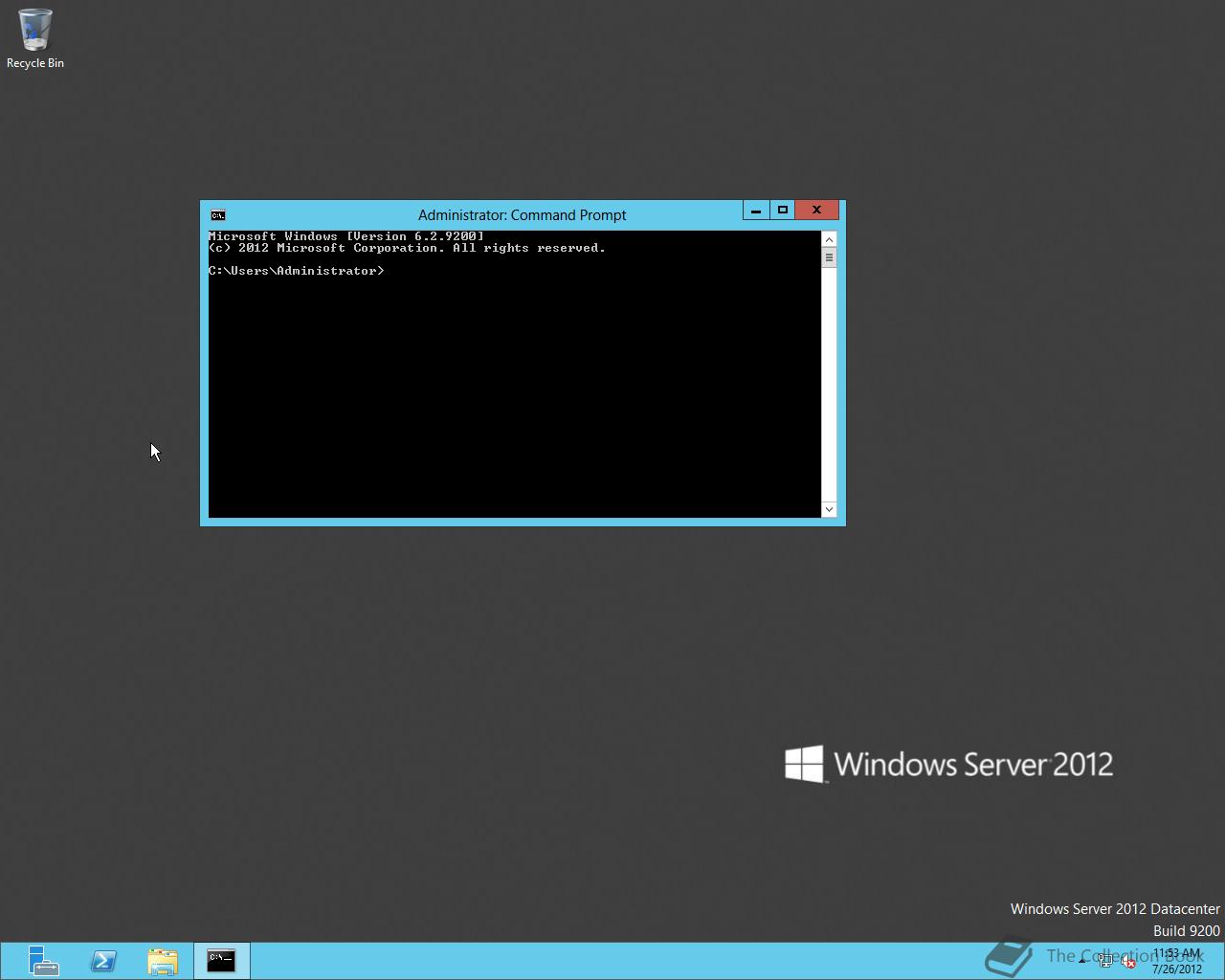Open the Command Prompt system menu icon
Screen dimensions: 1225x980
pos(218,215)
